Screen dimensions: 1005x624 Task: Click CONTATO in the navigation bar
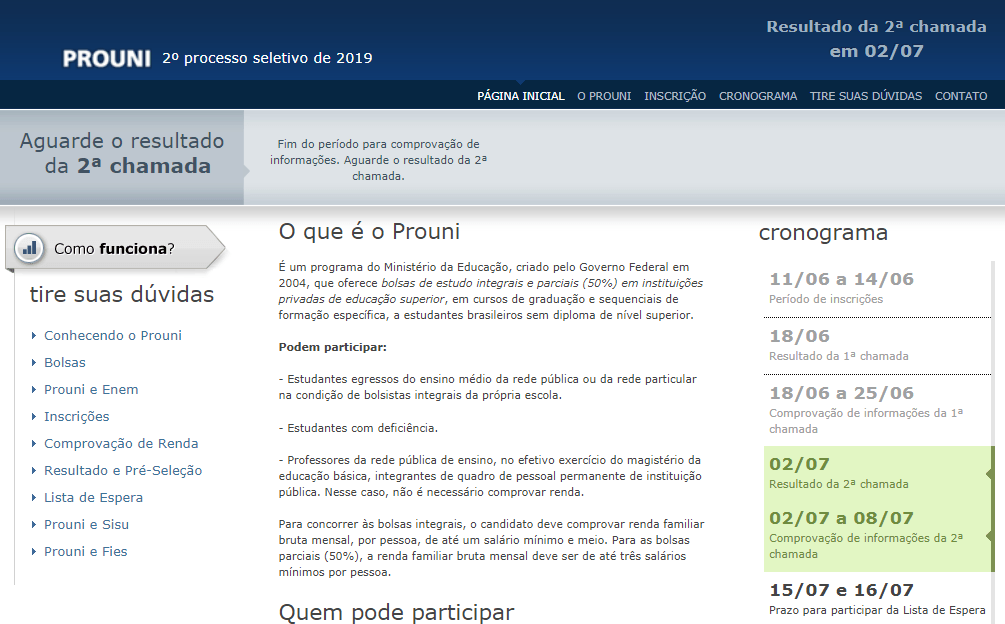960,96
